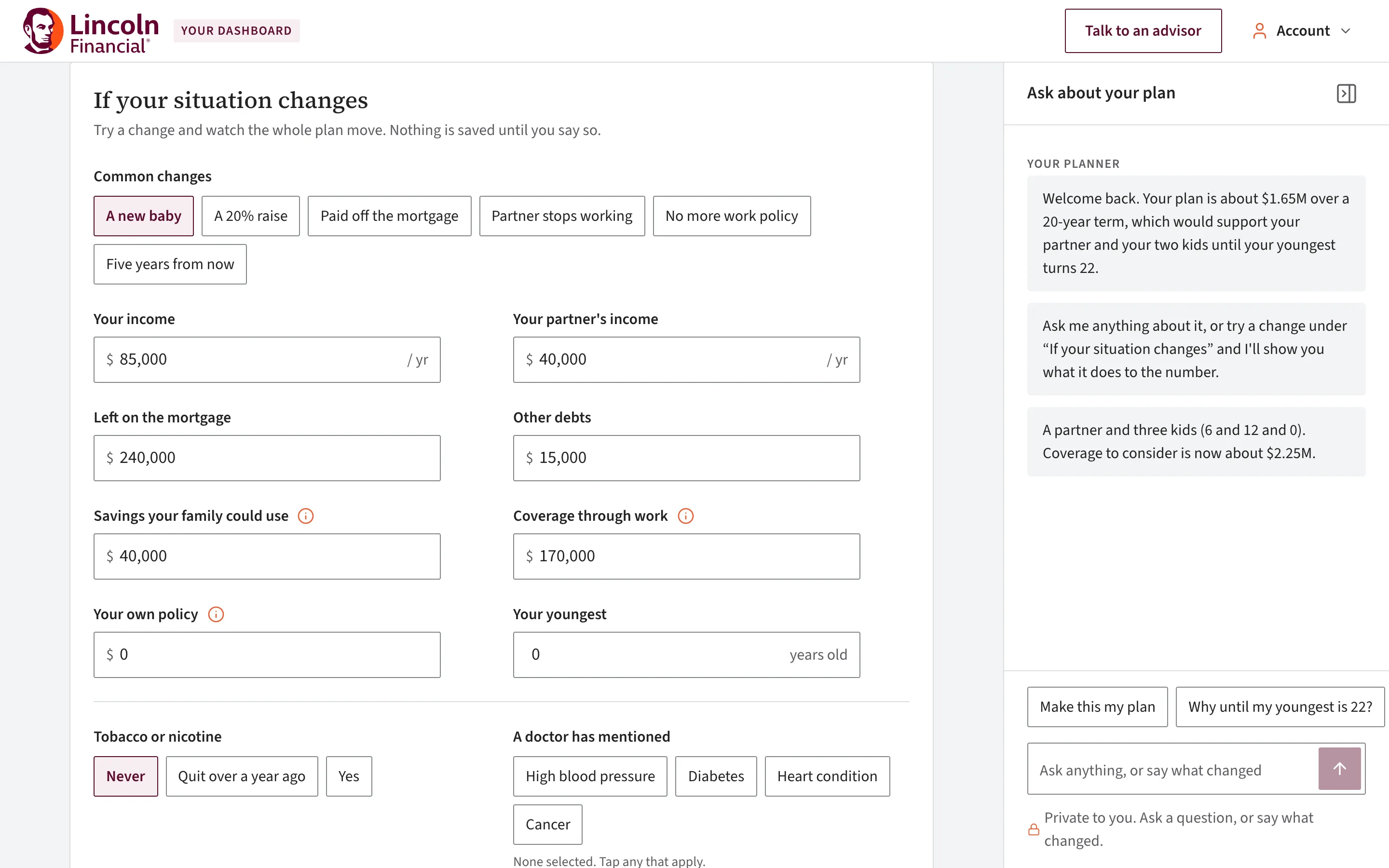Image resolution: width=1389 pixels, height=868 pixels.
Task: Toggle No more work policy
Action: [x=732, y=216]
